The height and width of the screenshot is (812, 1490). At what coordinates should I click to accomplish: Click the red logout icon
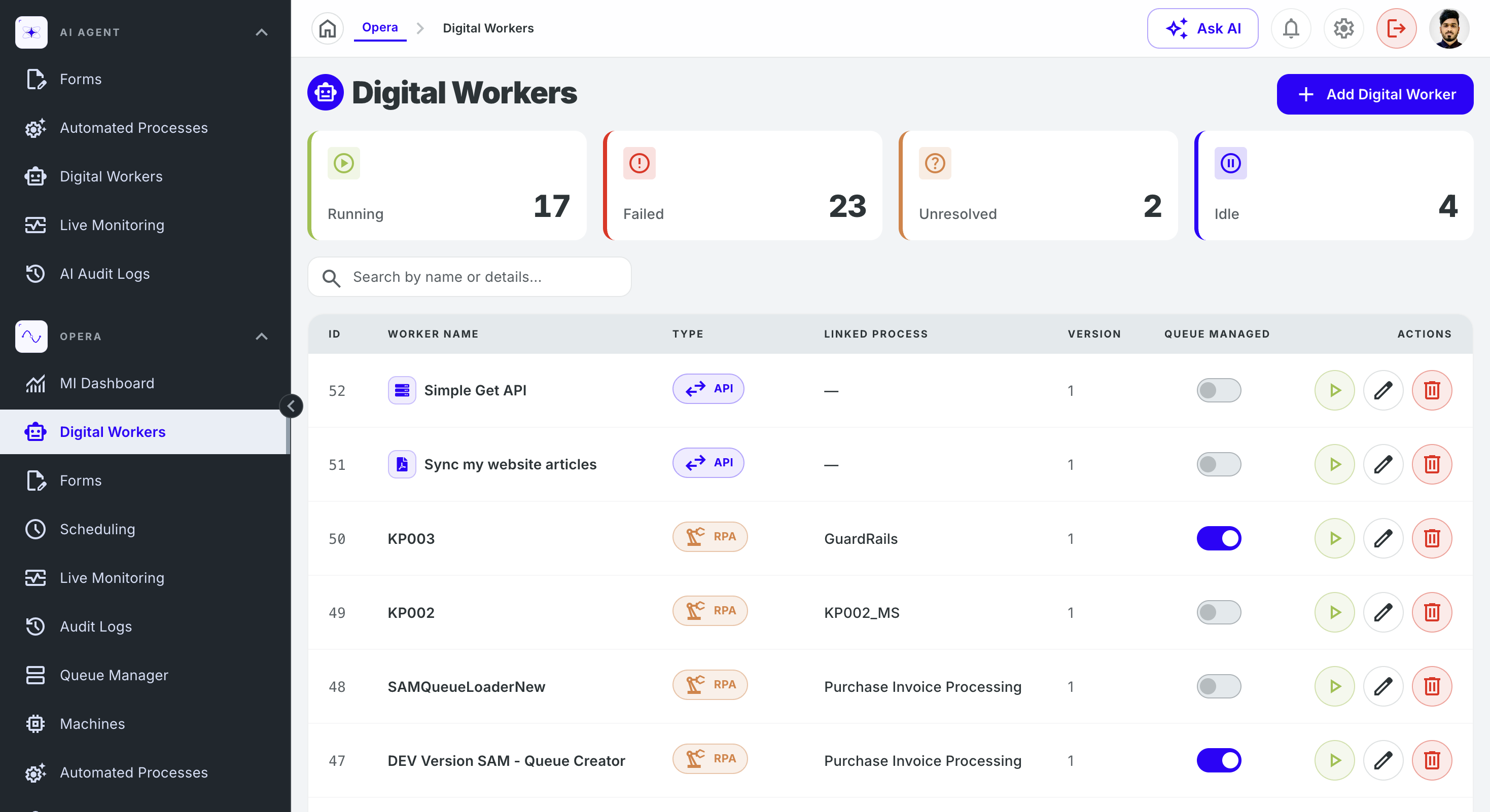(x=1396, y=28)
